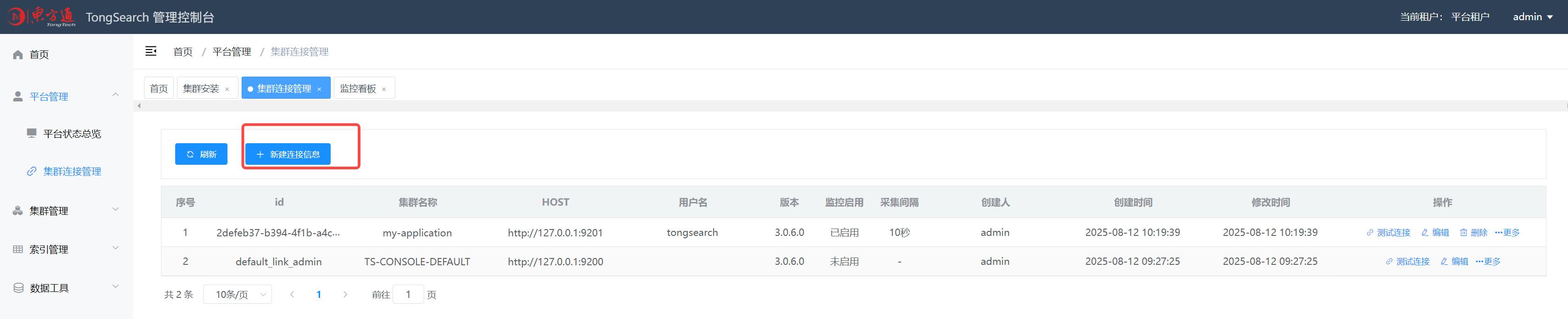This screenshot has width=1568, height=319.
Task: Click 平台管理 in the breadcrumb
Action: coord(231,52)
